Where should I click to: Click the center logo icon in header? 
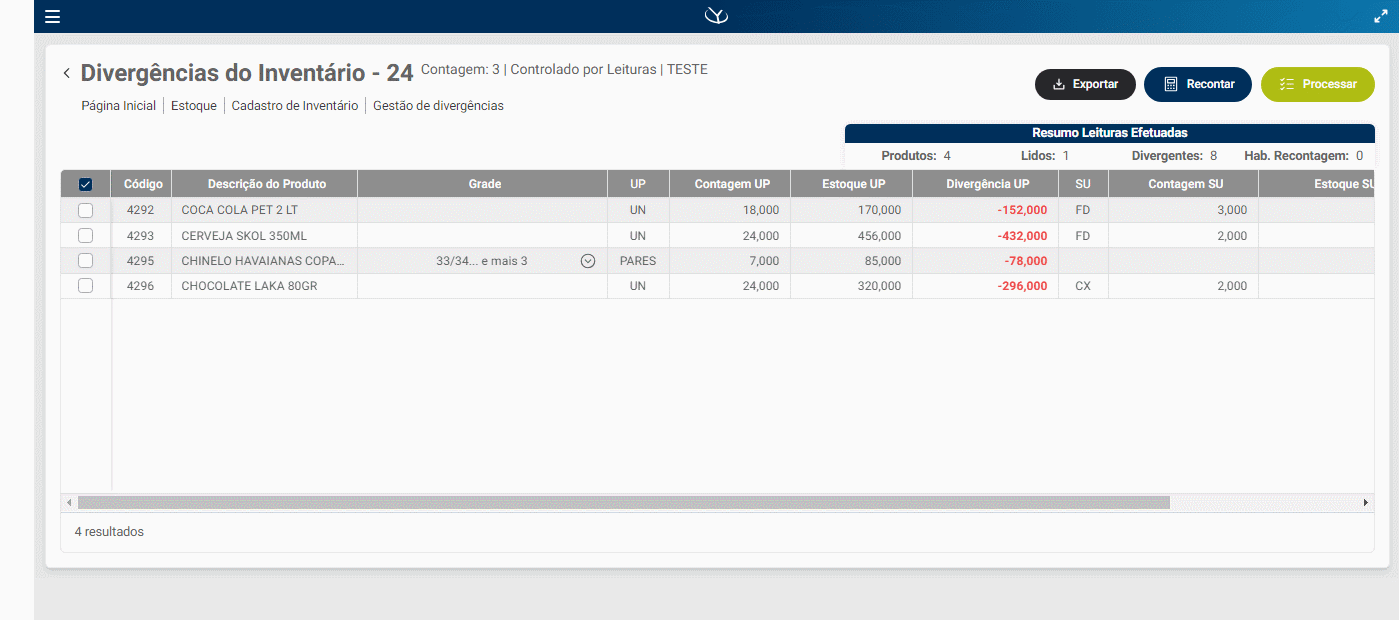pos(716,16)
